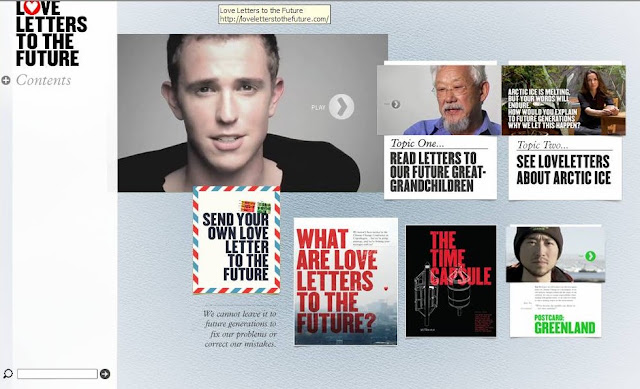This screenshot has height=389, width=640.
Task: Click the Topic One heading
Action: [x=417, y=143]
